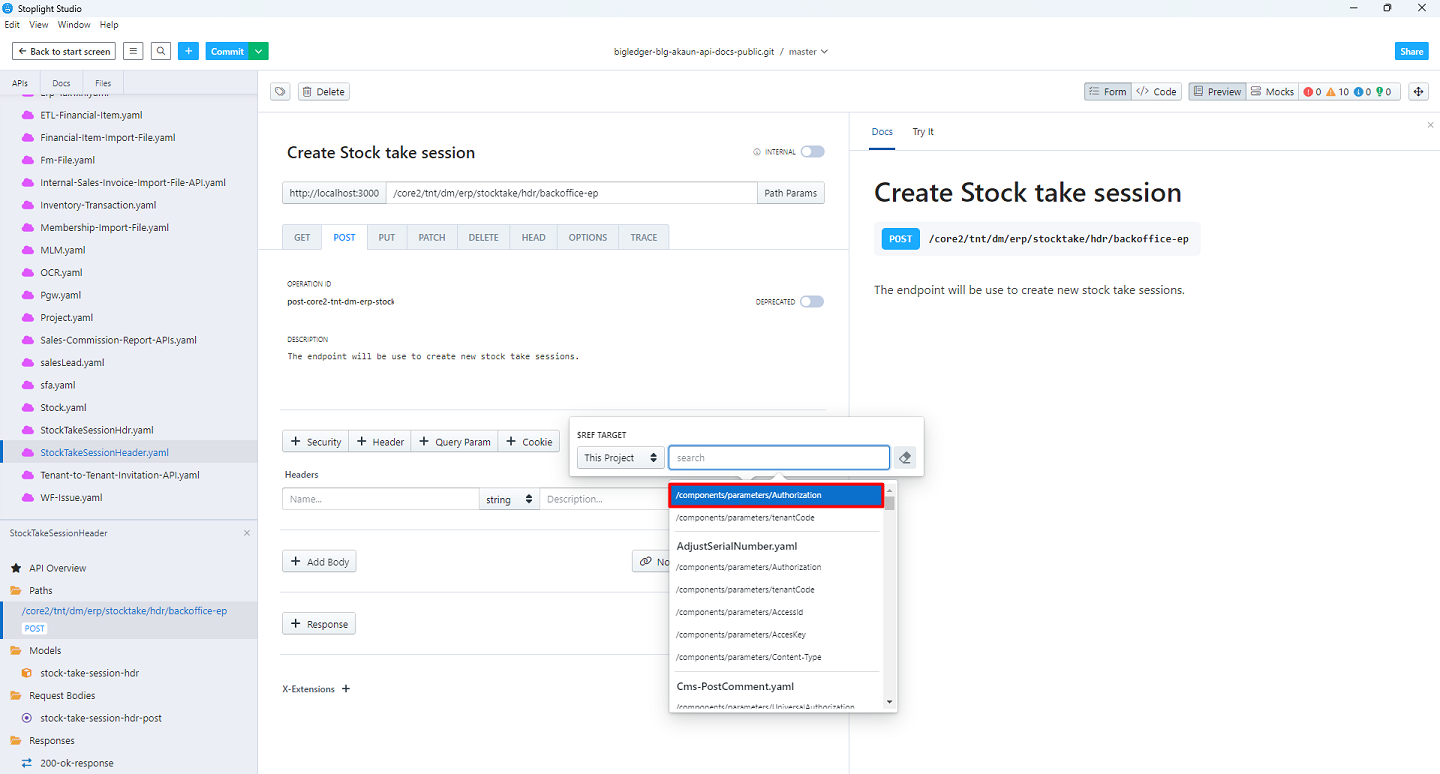This screenshot has height=774, width=1440.
Task: Add an X-Extension with plus icon
Action: click(346, 689)
